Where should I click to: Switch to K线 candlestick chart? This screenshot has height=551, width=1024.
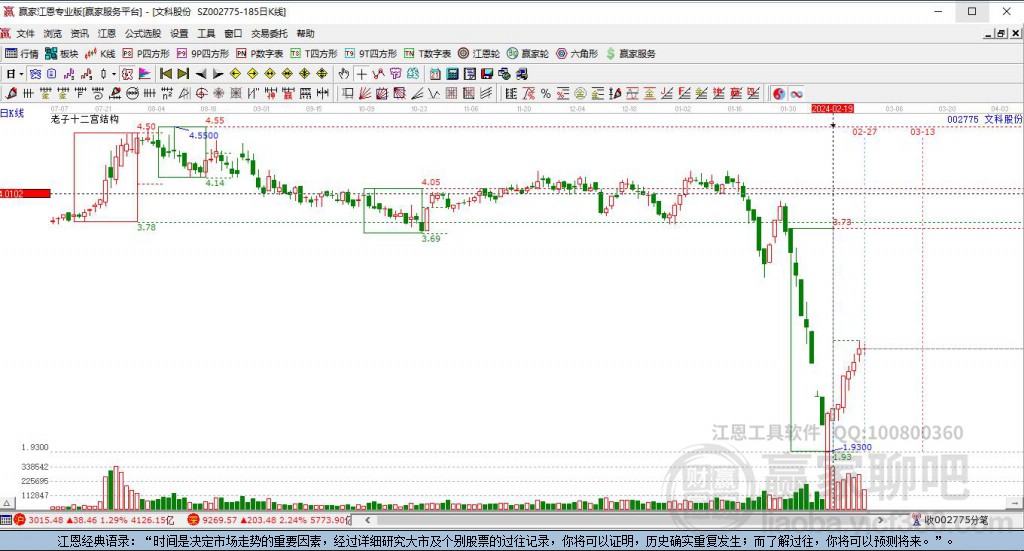click(101, 54)
